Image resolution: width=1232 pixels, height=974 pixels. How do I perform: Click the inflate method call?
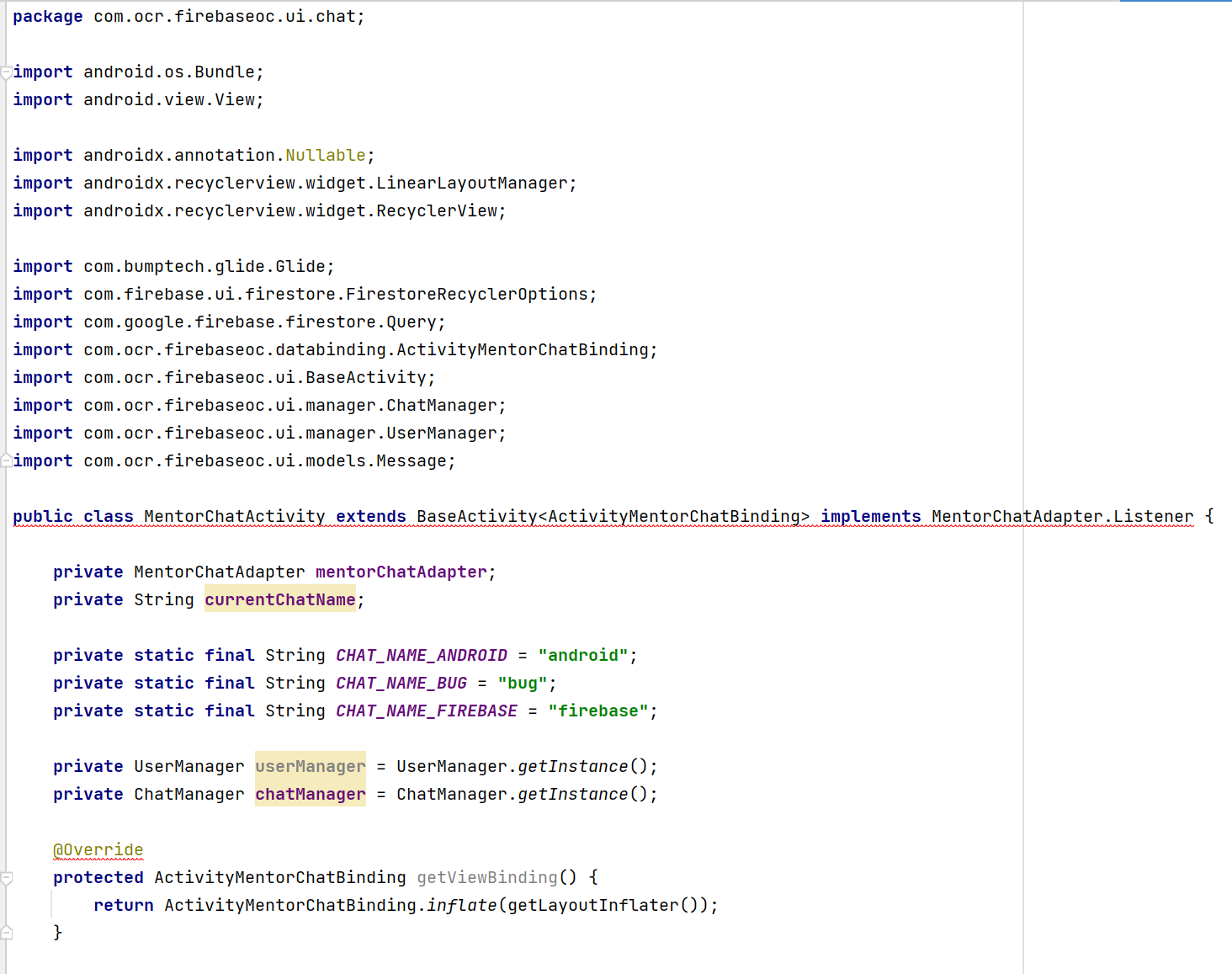(x=462, y=906)
